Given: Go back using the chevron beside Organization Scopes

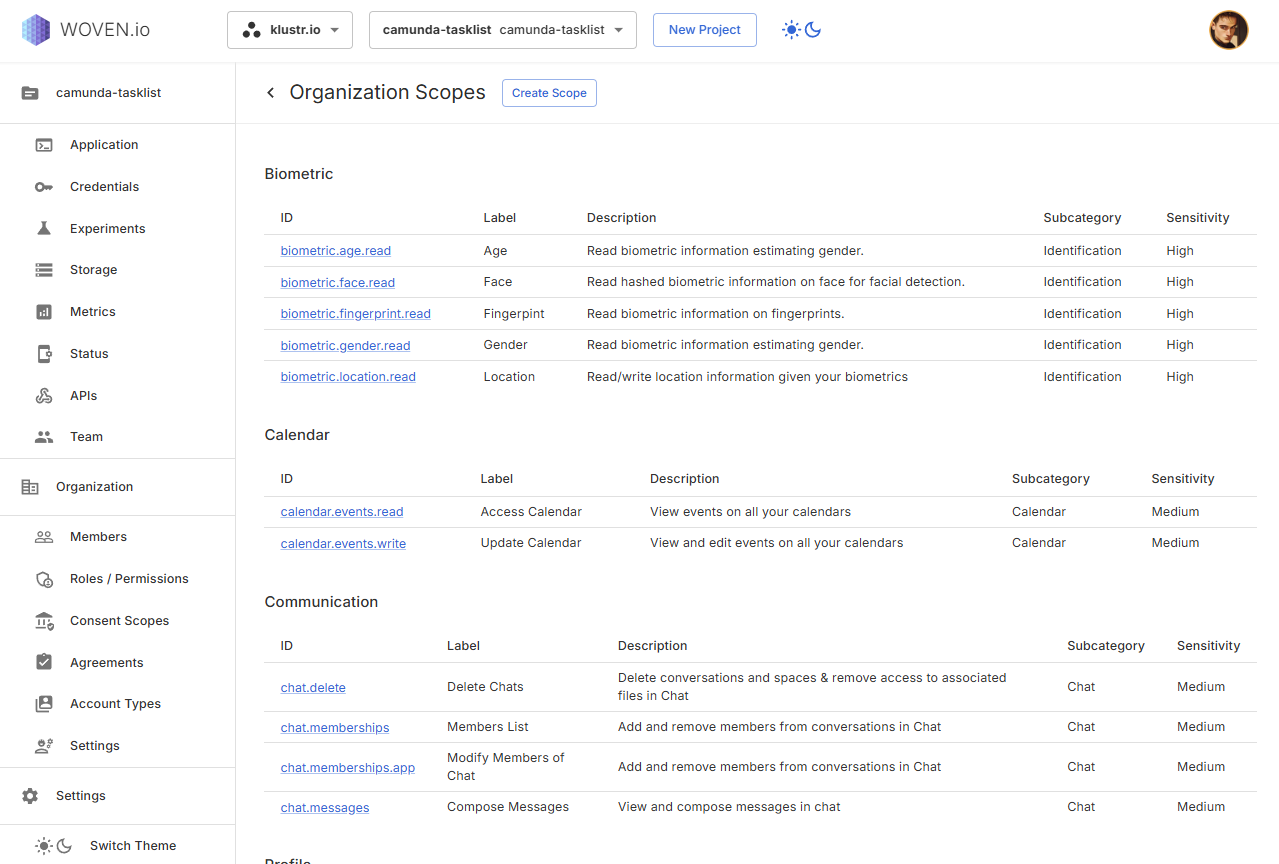Looking at the screenshot, I should click(x=270, y=93).
